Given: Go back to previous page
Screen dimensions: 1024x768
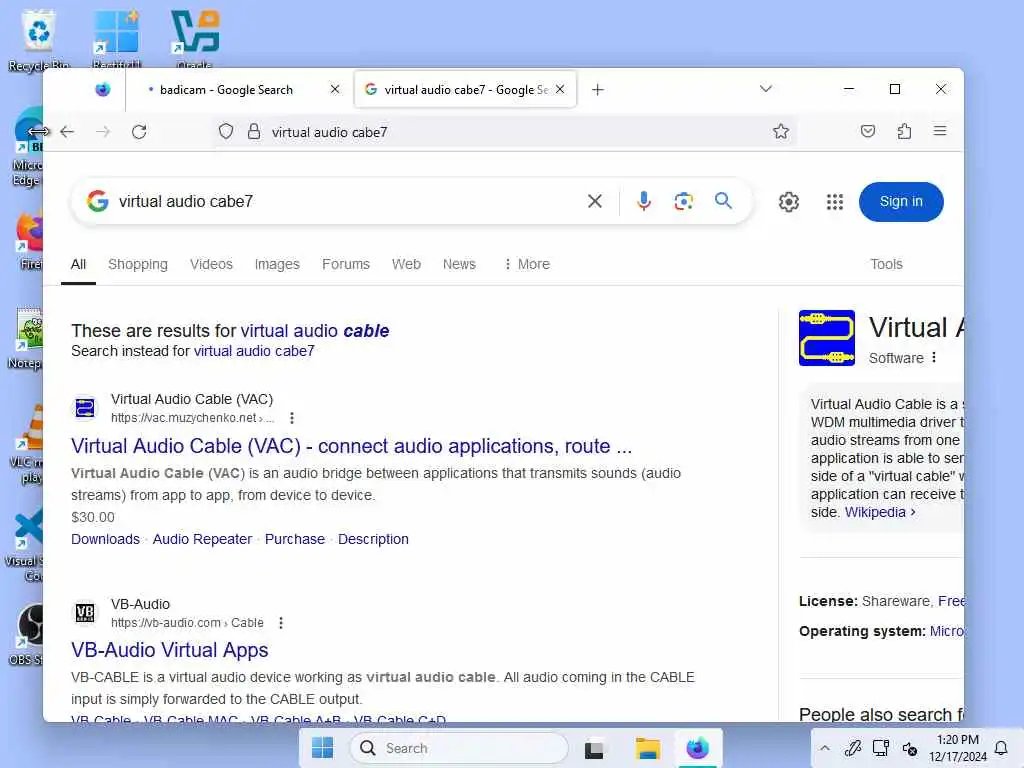Looking at the screenshot, I should coord(67,132).
